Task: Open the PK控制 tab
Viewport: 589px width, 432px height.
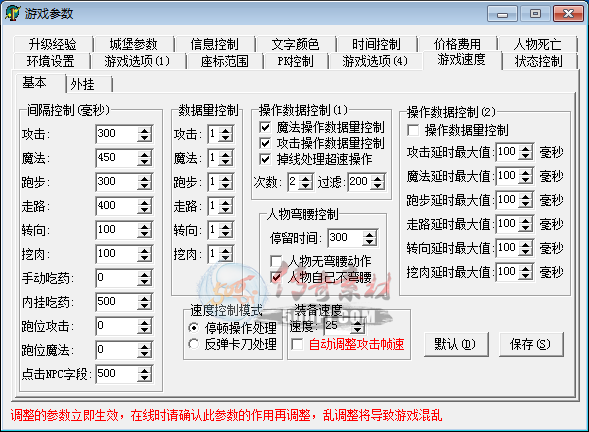Action: pyautogui.click(x=296, y=61)
